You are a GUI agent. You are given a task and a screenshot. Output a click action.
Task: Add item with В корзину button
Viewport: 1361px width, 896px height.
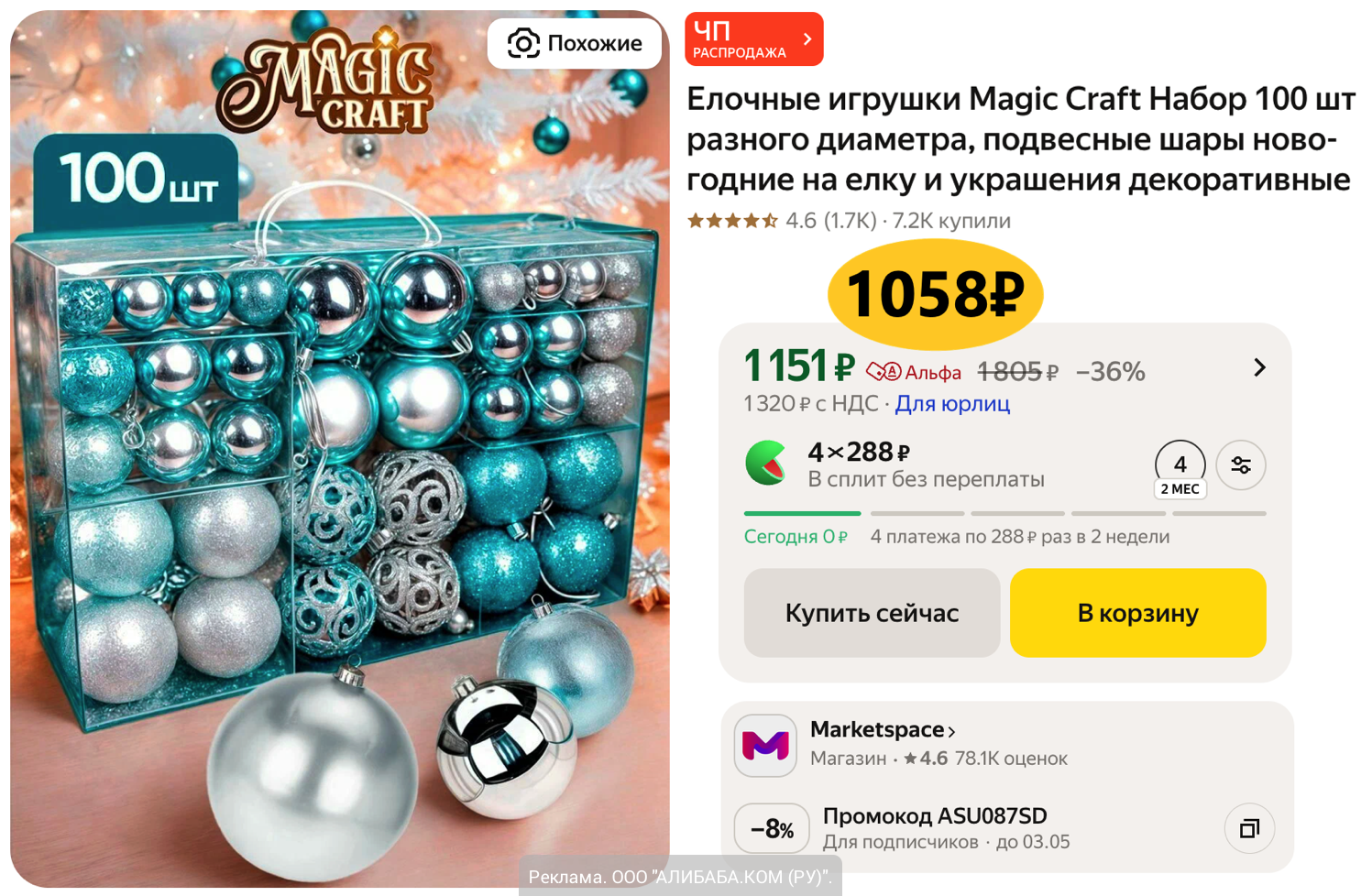1137,613
